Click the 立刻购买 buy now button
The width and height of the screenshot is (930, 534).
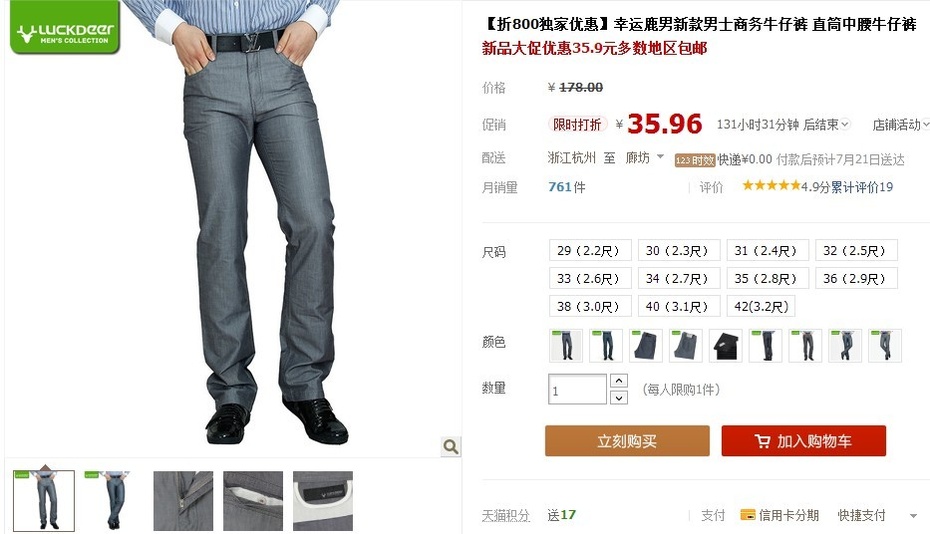coord(627,441)
